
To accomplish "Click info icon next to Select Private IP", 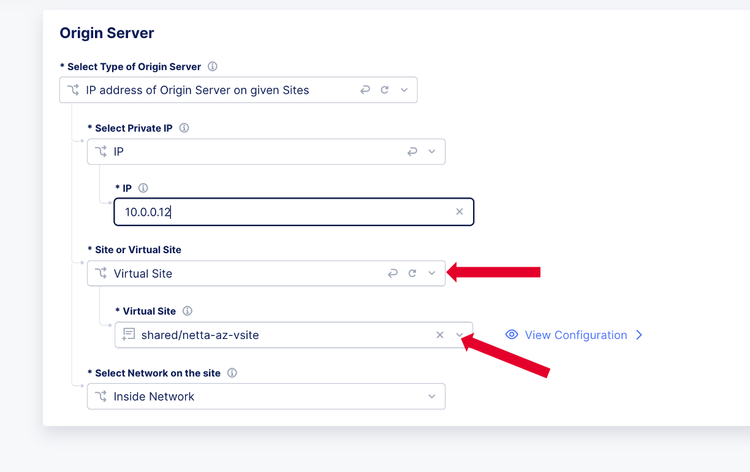I will (184, 128).
